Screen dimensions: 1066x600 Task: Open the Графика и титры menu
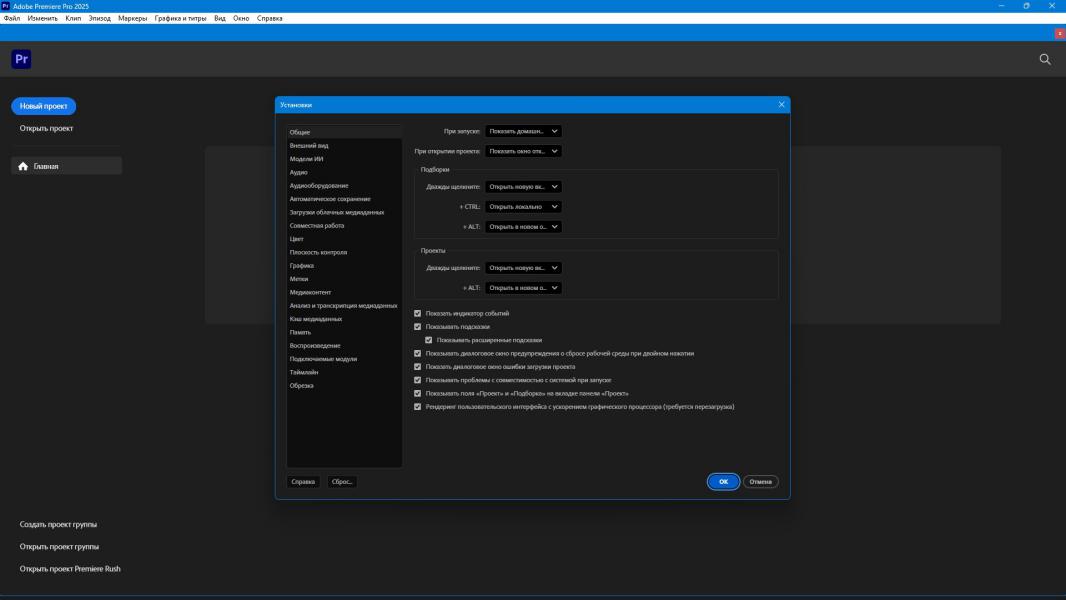(x=180, y=18)
